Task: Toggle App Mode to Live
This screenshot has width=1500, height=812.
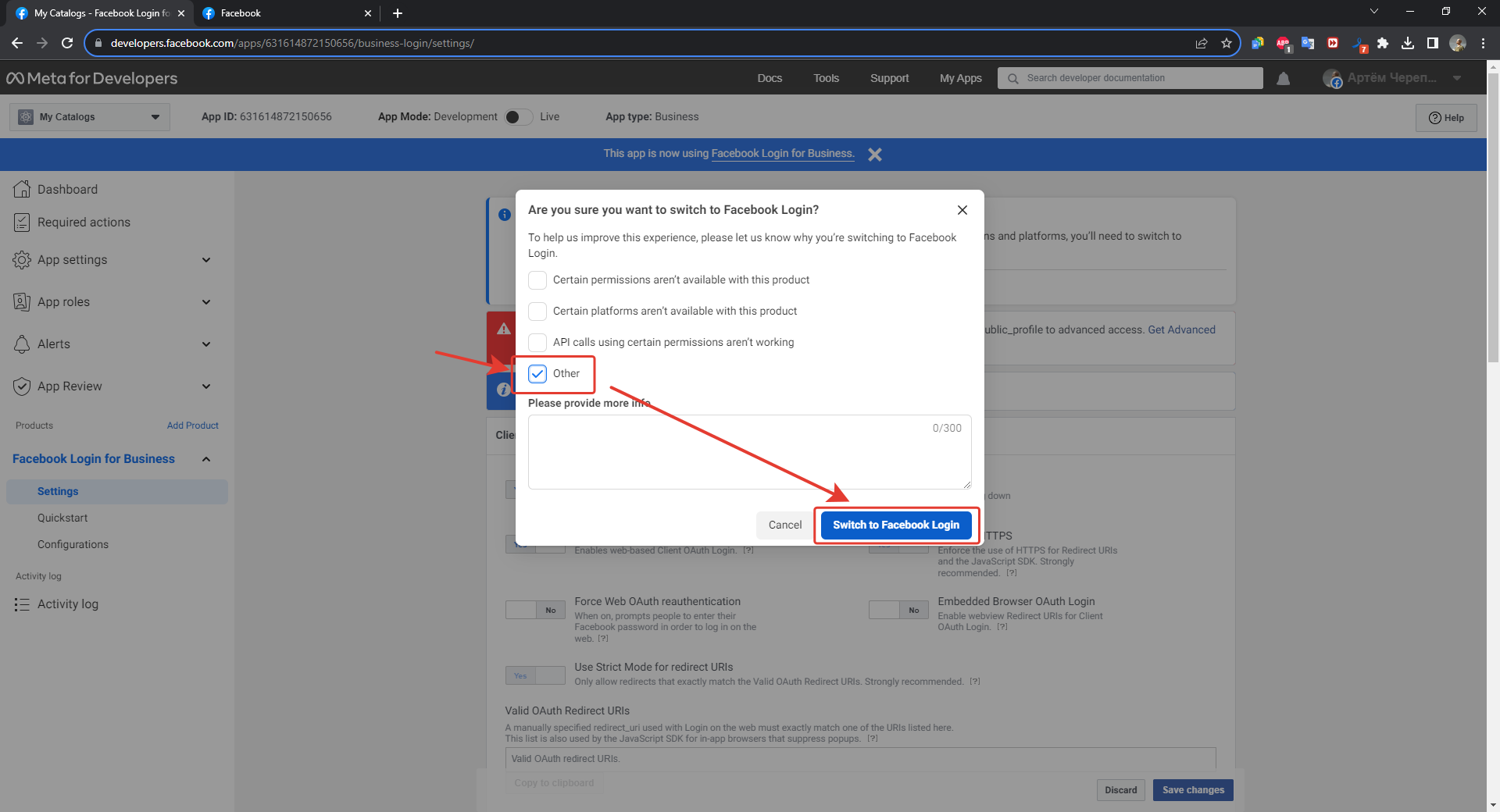Action: point(519,117)
